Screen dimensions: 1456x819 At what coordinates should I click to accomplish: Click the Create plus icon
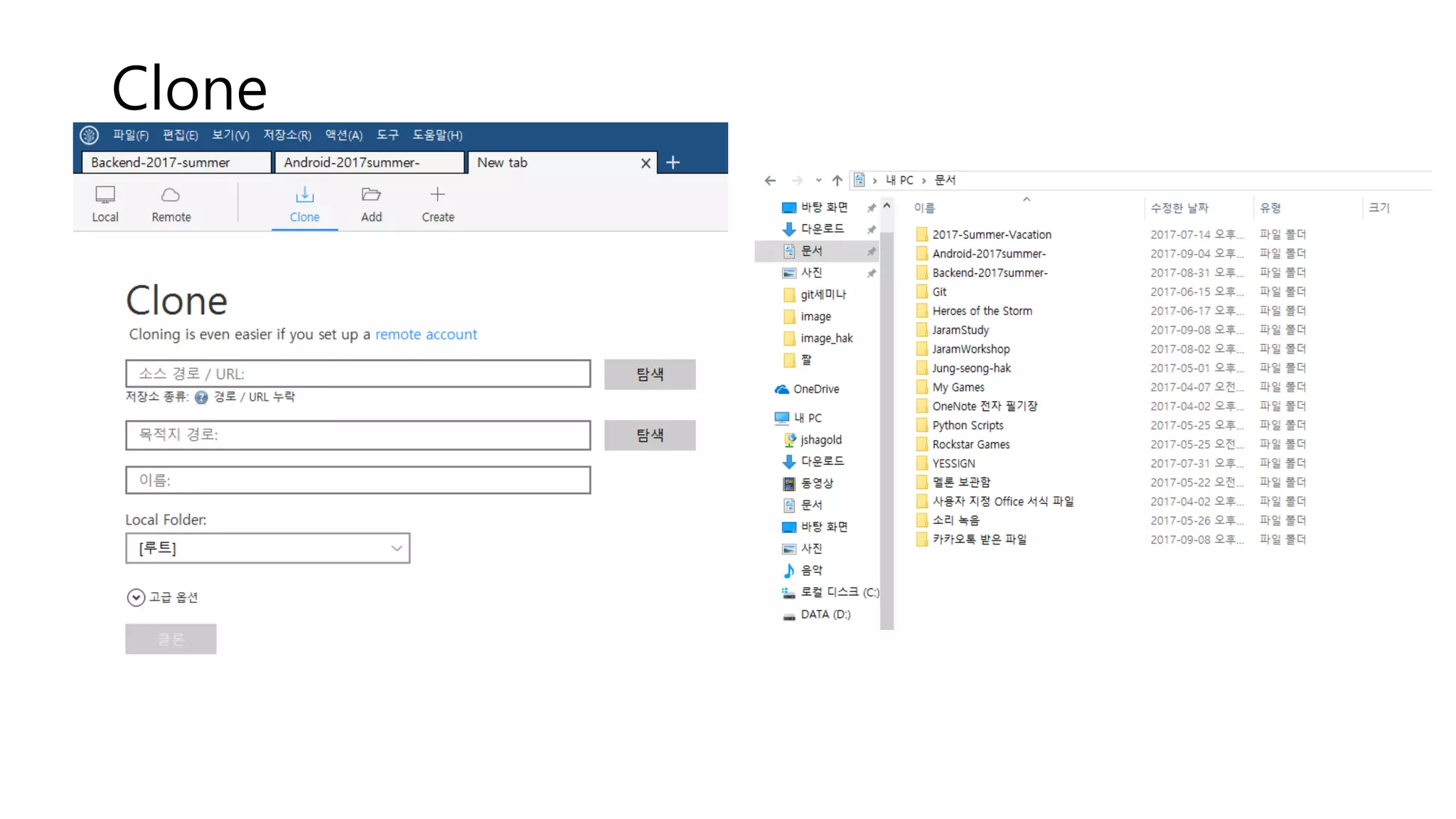pyautogui.click(x=437, y=194)
